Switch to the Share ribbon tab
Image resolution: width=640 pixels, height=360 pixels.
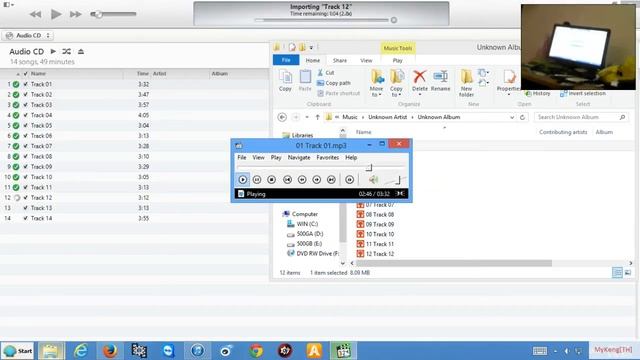point(340,60)
